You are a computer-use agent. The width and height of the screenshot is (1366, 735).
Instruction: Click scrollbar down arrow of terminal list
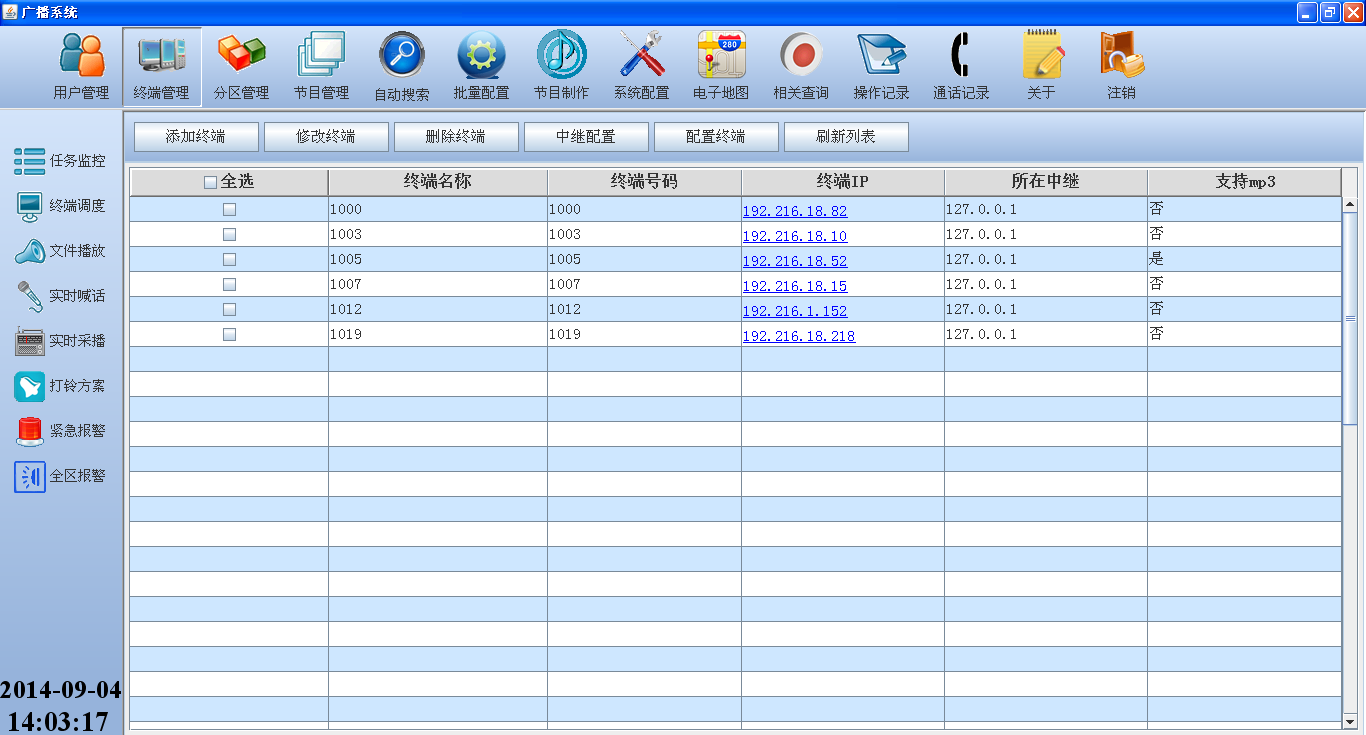coord(1349,721)
